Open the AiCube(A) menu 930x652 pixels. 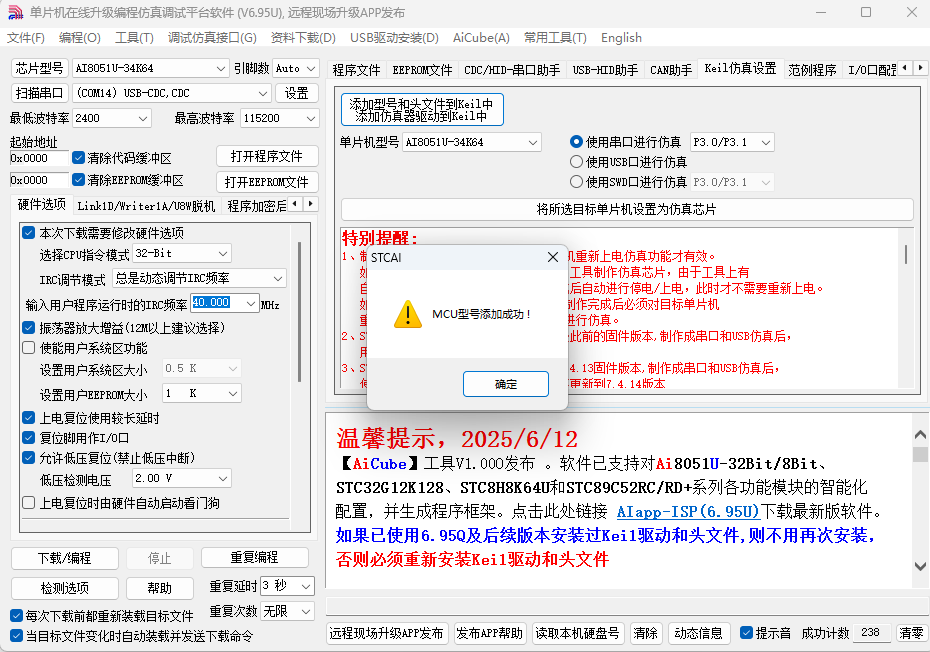coord(481,38)
